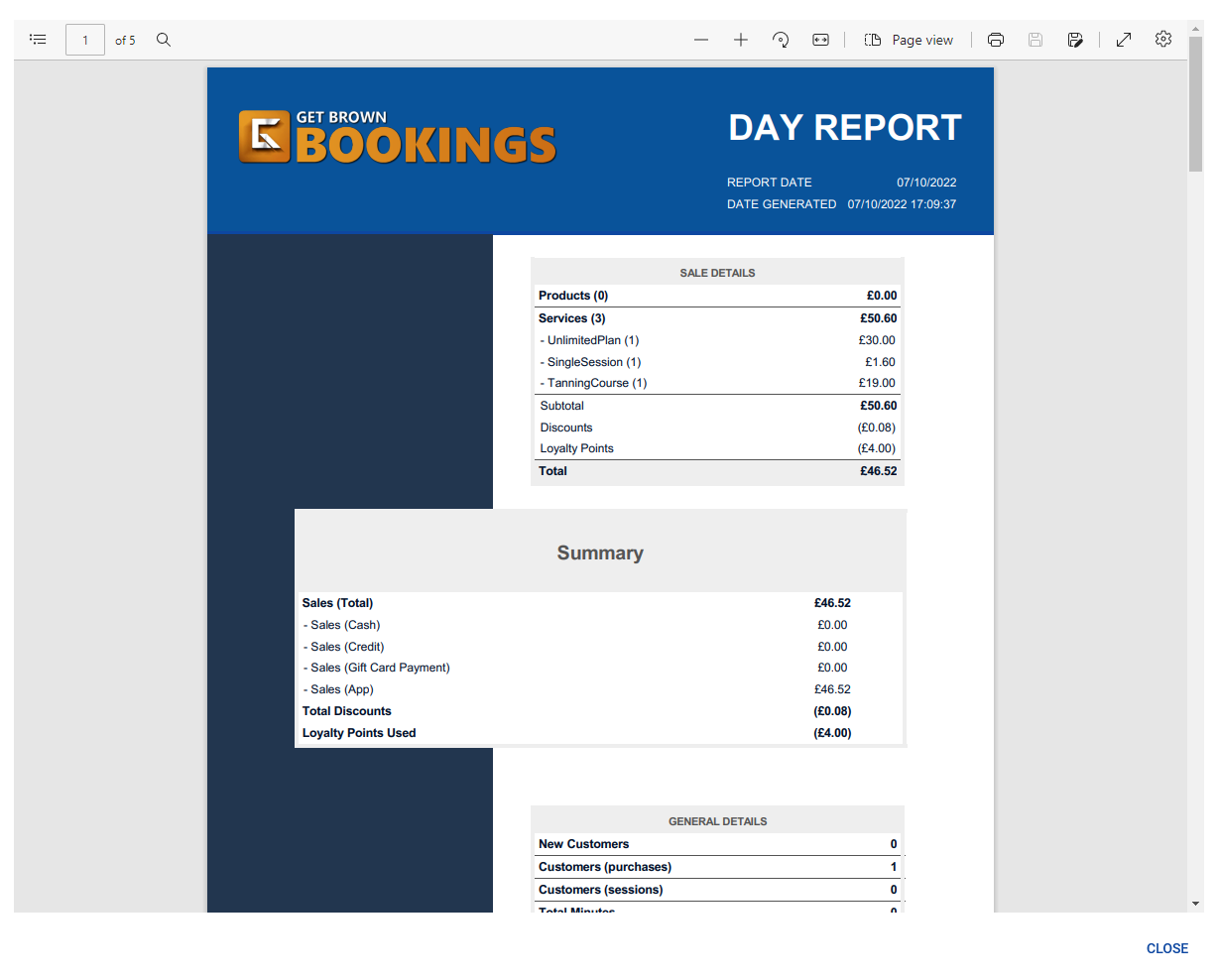Click the Sales (Total) summary row
This screenshot has width=1219, height=980.
click(599, 603)
